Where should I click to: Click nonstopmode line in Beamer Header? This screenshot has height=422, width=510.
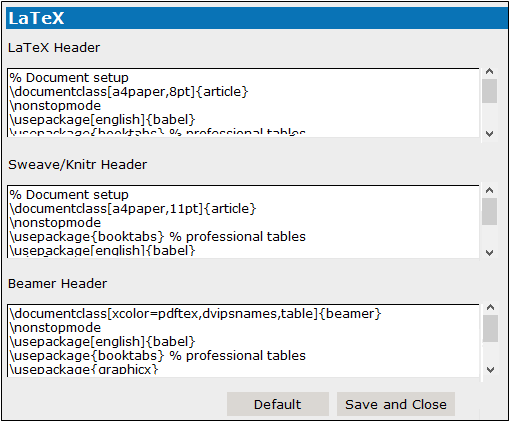55,328
